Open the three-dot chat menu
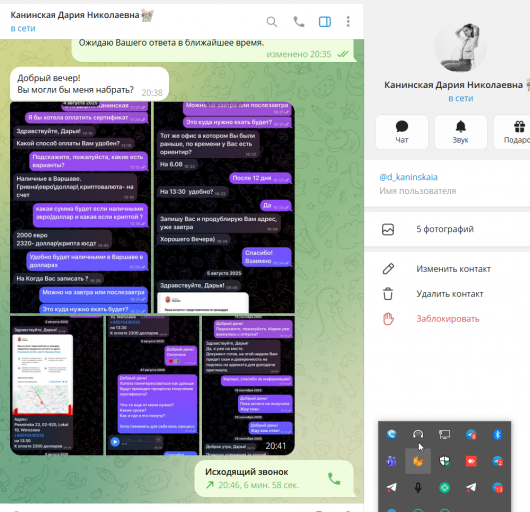This screenshot has width=530, height=512. click(348, 22)
